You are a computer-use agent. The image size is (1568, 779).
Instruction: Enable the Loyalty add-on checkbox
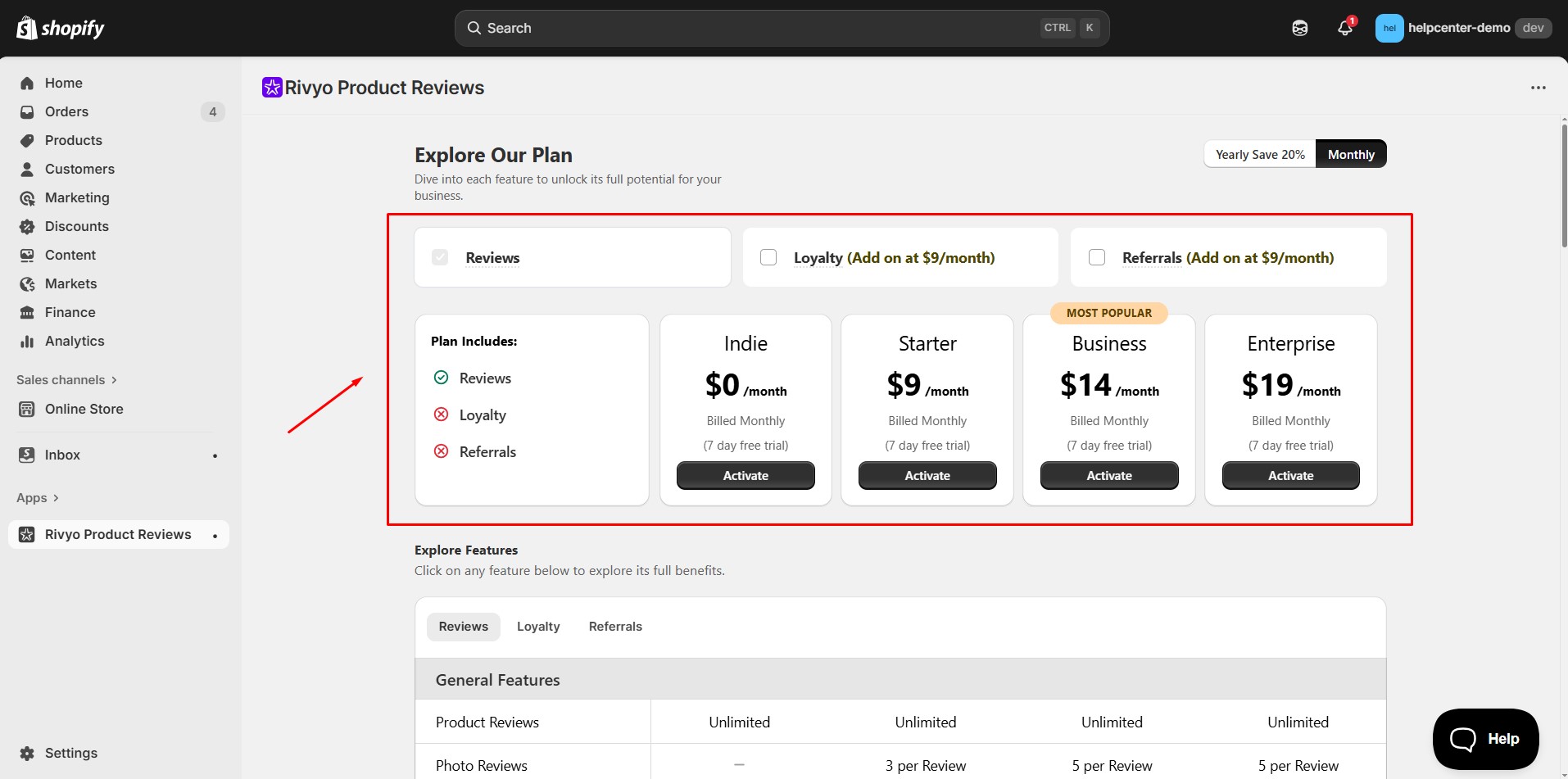point(768,257)
